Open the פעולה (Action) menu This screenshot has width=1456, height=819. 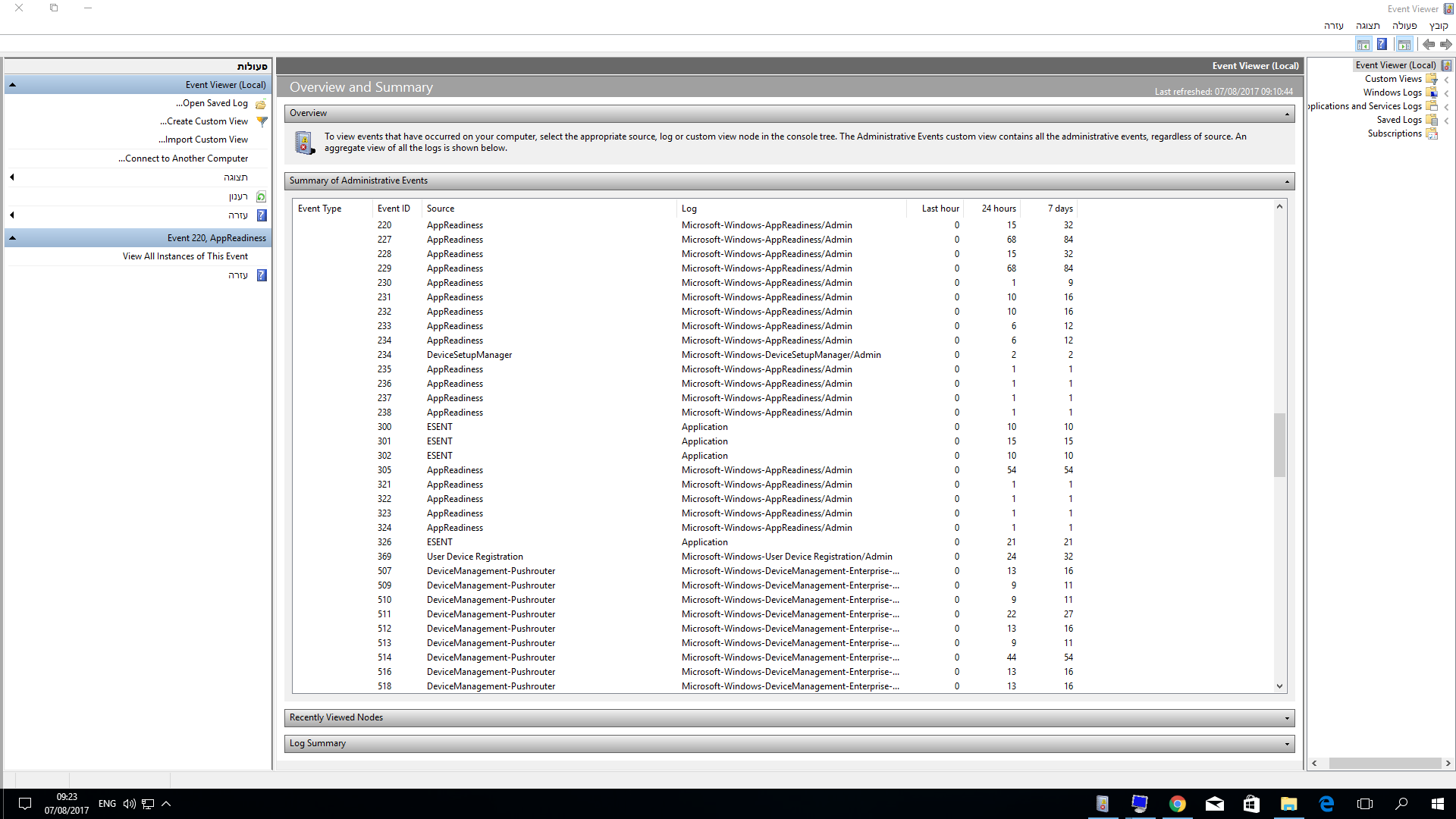pos(1404,26)
